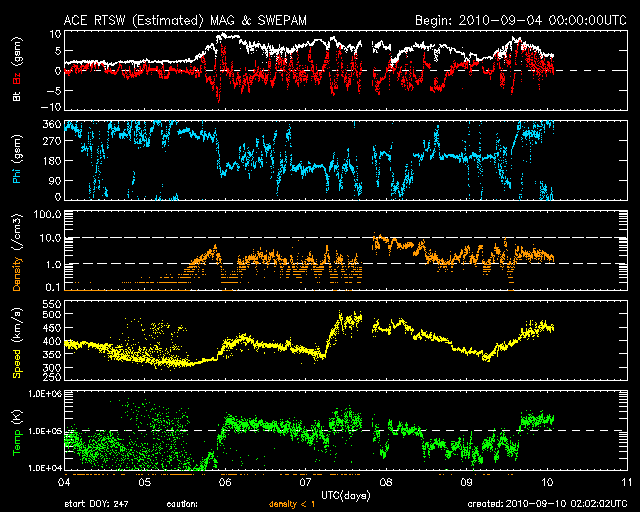640x512 pixels.
Task: Click the '500' speed axis value
Action: coord(52,314)
